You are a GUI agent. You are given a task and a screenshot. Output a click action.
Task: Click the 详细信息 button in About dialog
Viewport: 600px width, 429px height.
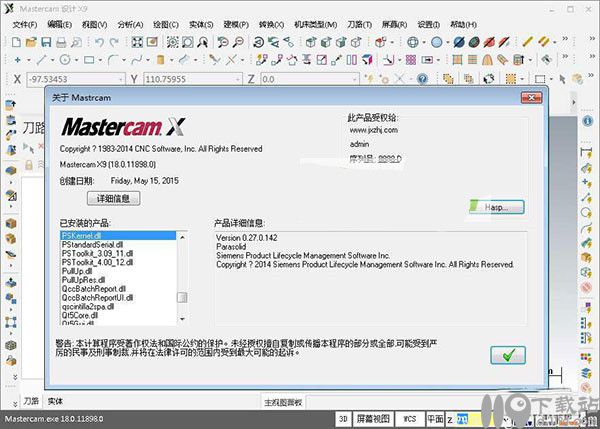point(113,198)
